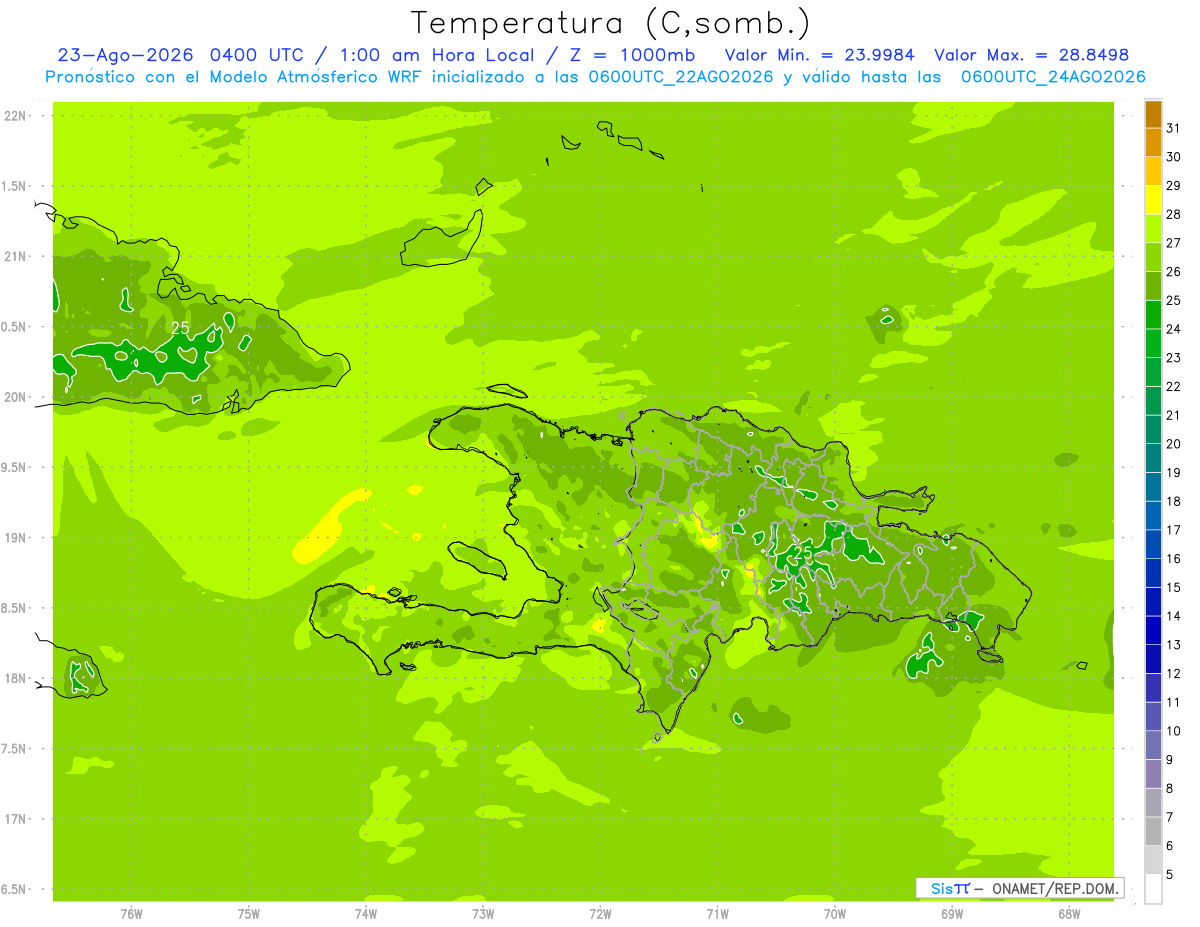This screenshot has height=927, width=1200.
Task: Click the 72W longitude axis label
Action: click(x=600, y=913)
